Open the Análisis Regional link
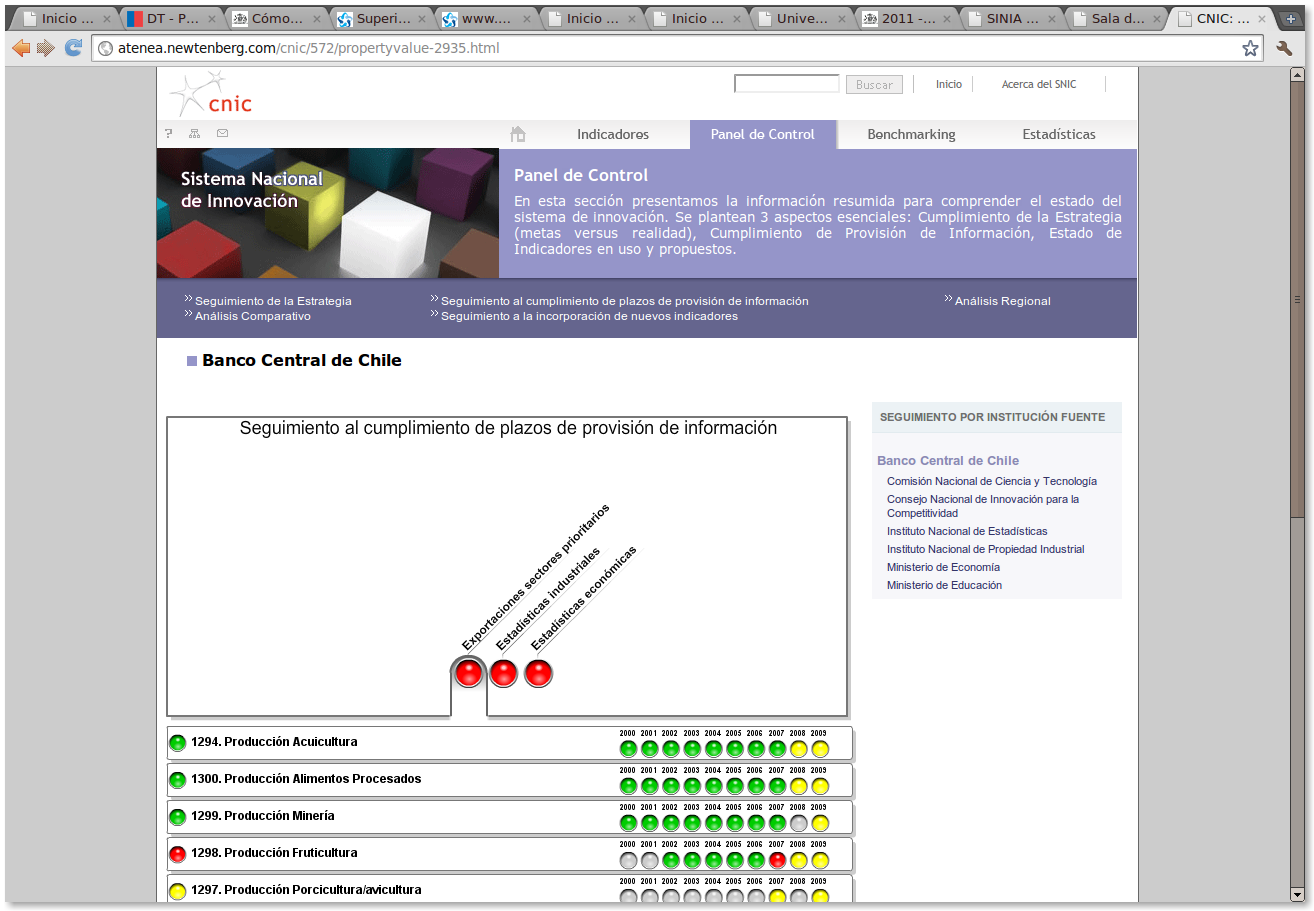1314x911 pixels. (x=1003, y=301)
